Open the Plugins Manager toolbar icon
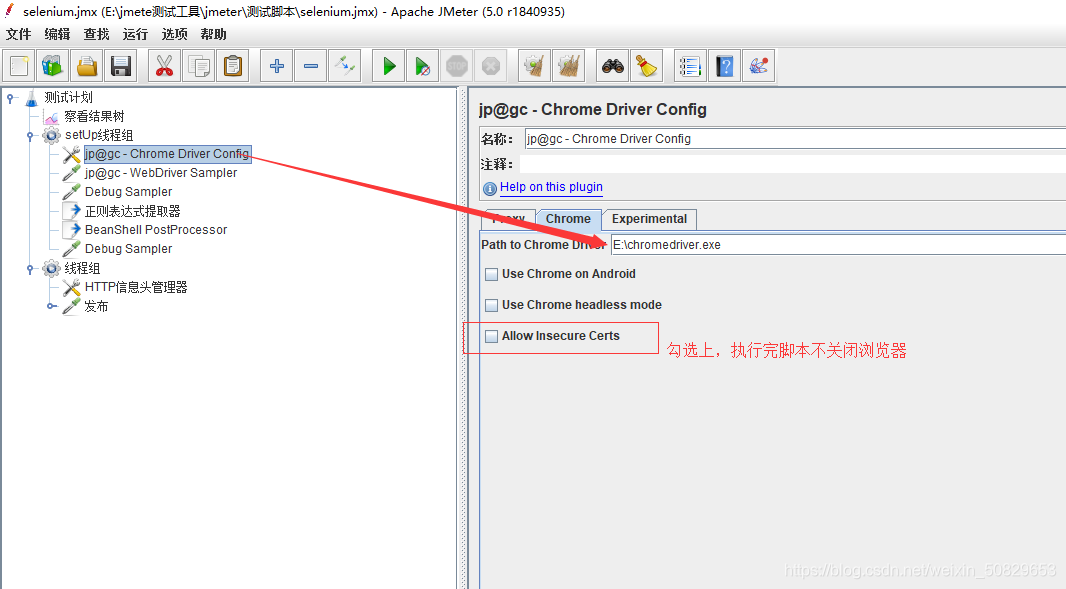This screenshot has height=589, width=1066. tap(758, 66)
